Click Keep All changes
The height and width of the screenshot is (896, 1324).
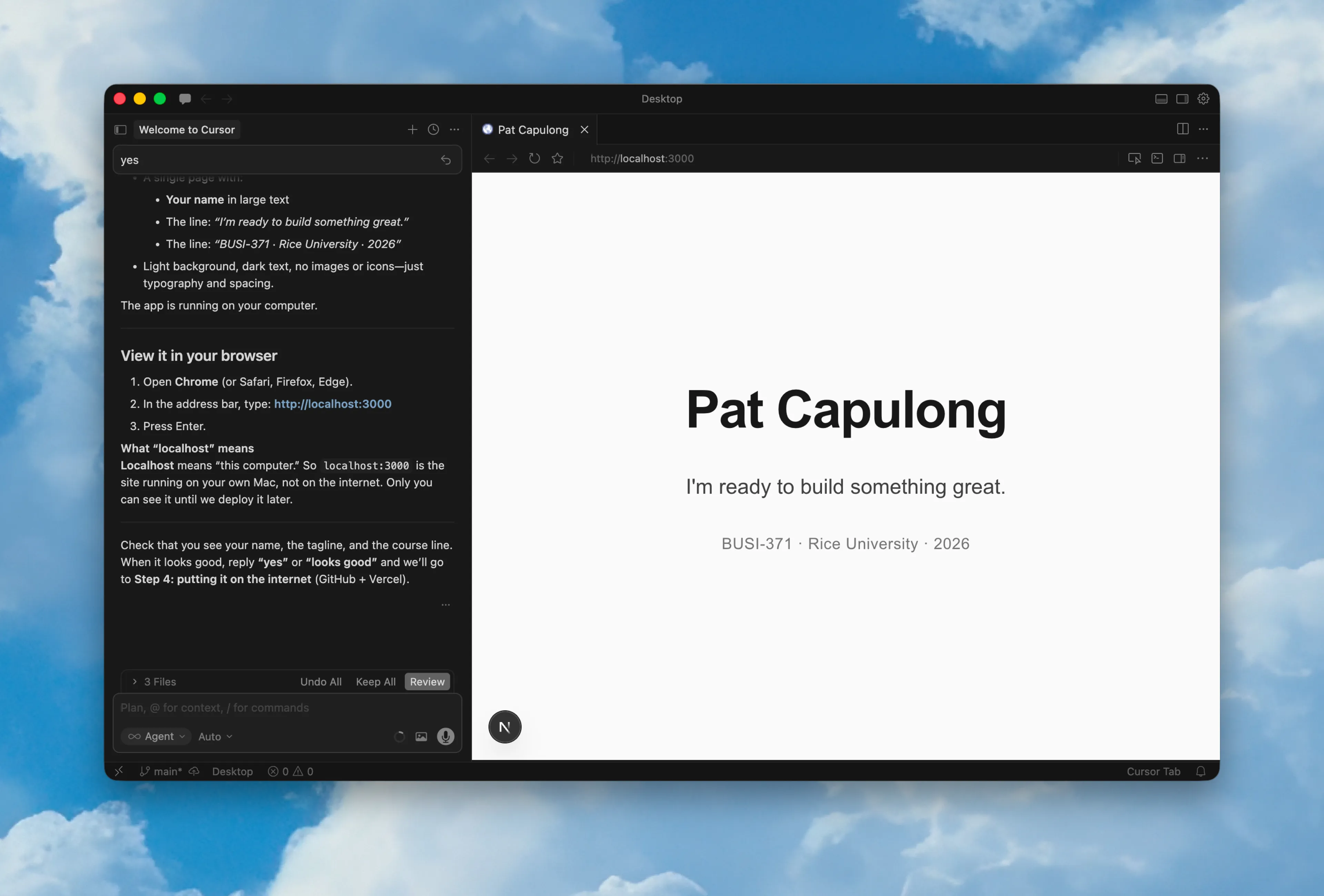376,682
